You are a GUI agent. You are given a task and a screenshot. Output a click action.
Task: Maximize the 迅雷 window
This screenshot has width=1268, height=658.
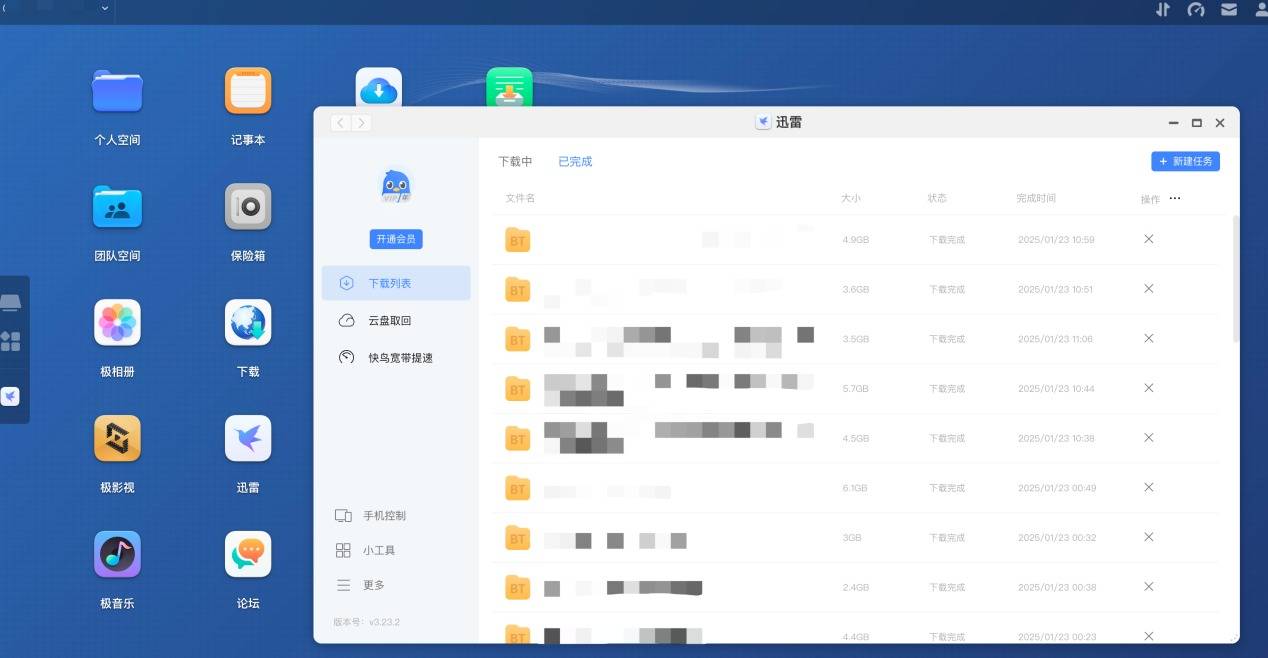point(1196,123)
